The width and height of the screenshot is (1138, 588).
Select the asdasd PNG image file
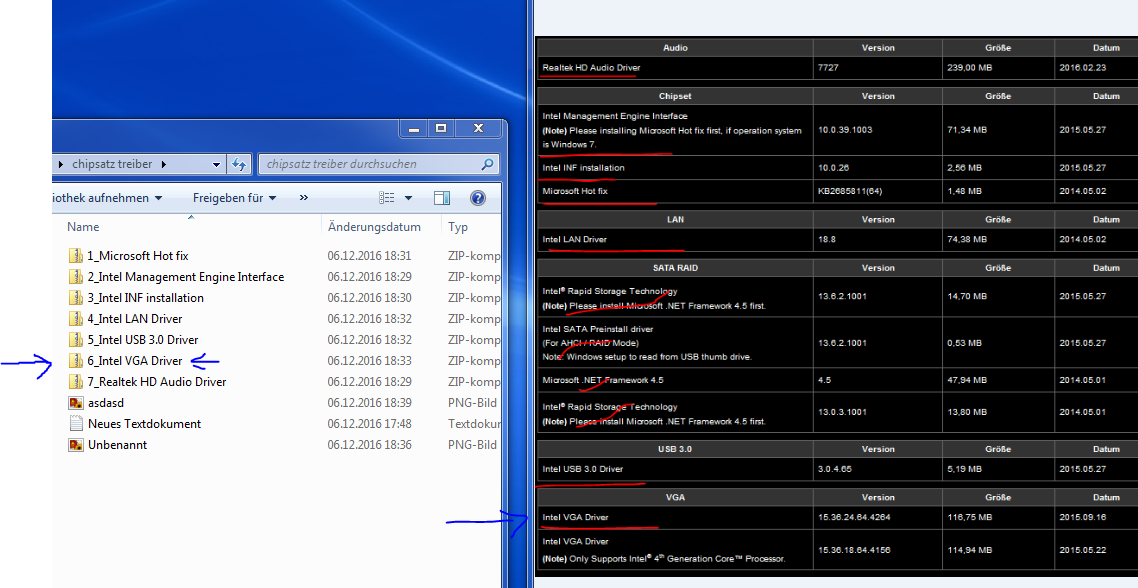click(x=106, y=403)
